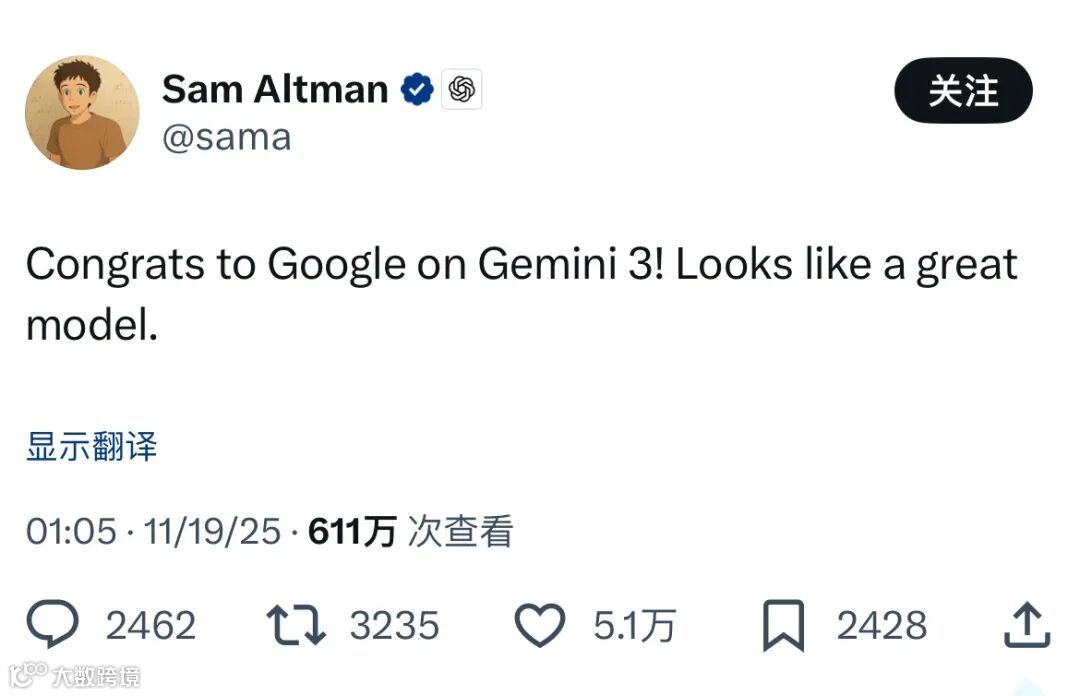Image resolution: width=1080 pixels, height=696 pixels.
Task: Click the 5.1万 likes count
Action: (x=634, y=626)
